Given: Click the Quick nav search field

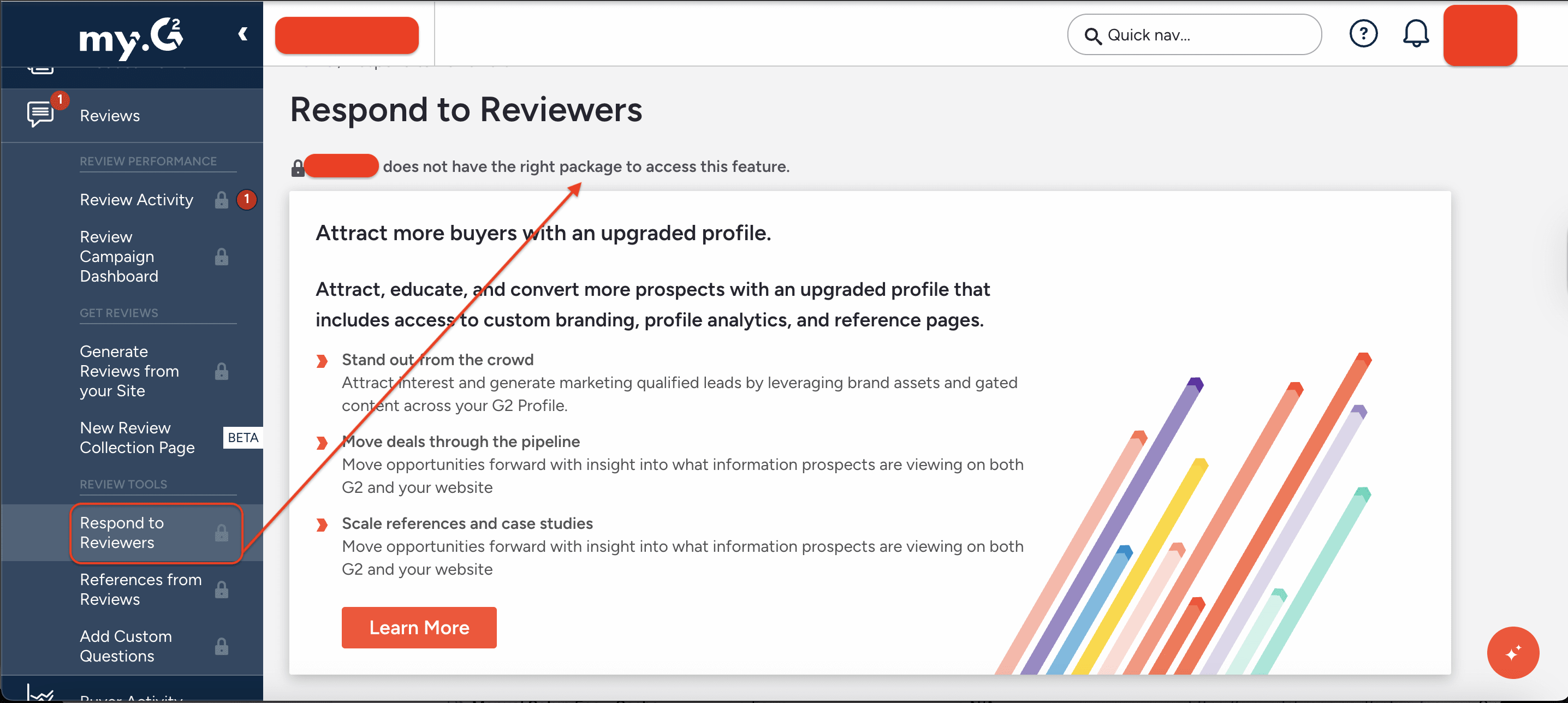Looking at the screenshot, I should pos(1193,35).
